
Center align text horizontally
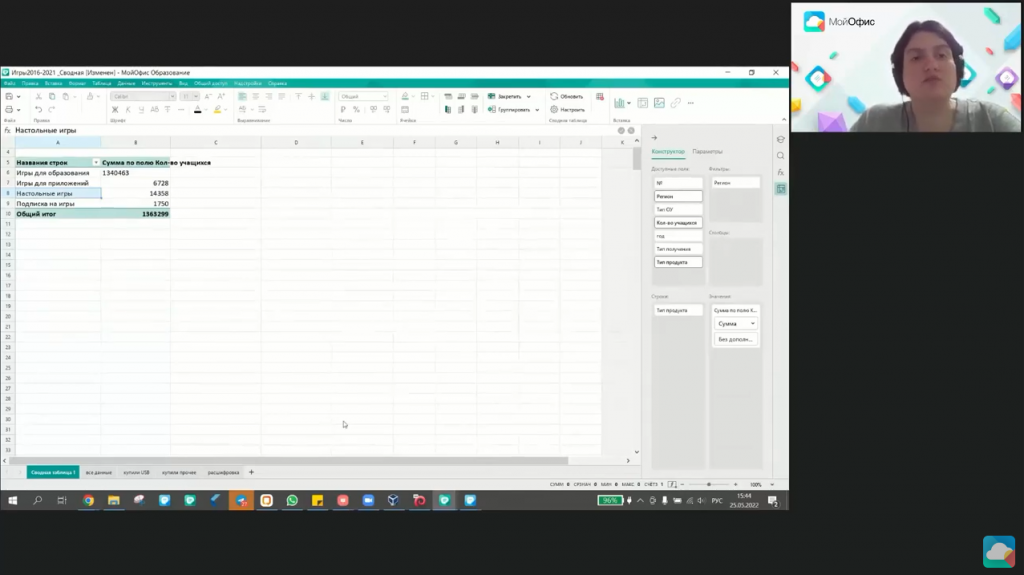[255, 97]
